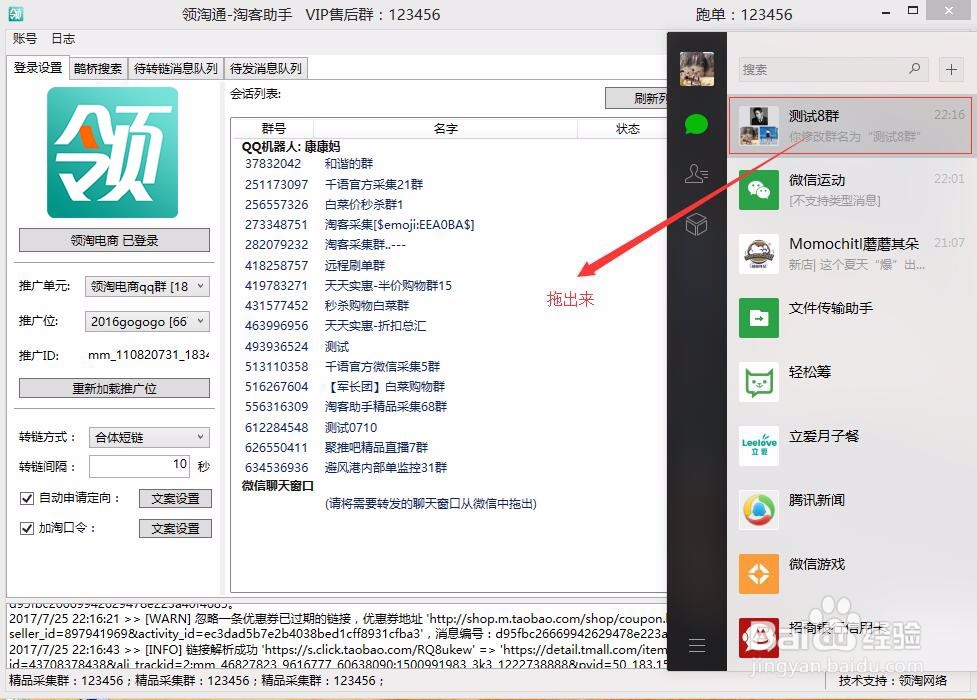Screen dimensions: 977x700
Task: Click the 轻松筹 chat icon
Action: pos(759,381)
